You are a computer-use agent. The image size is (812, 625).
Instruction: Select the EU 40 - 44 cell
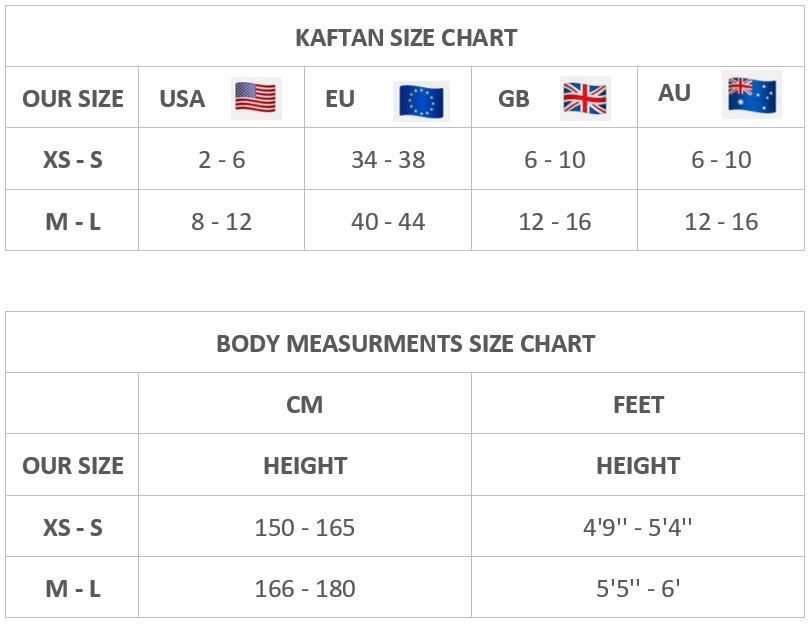point(388,222)
